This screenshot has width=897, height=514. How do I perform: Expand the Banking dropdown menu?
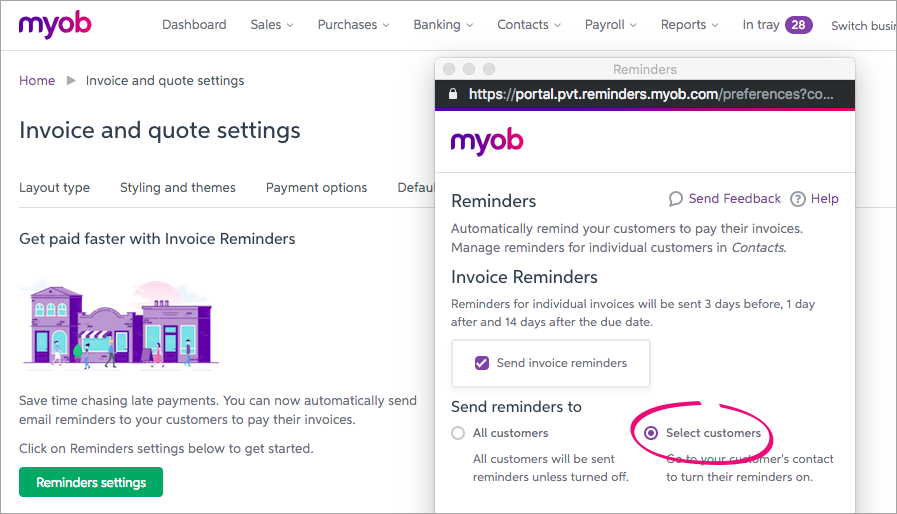442,25
